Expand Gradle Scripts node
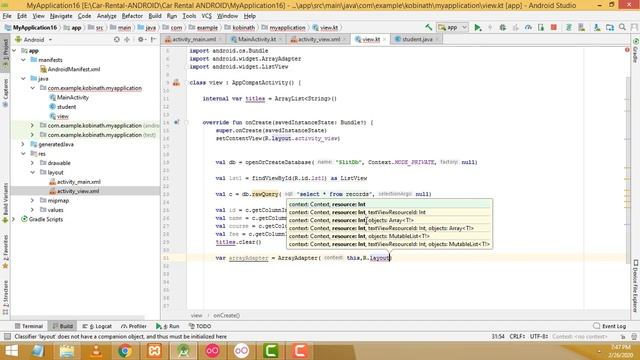Screen dimensions: 640x360 click(x=14, y=219)
